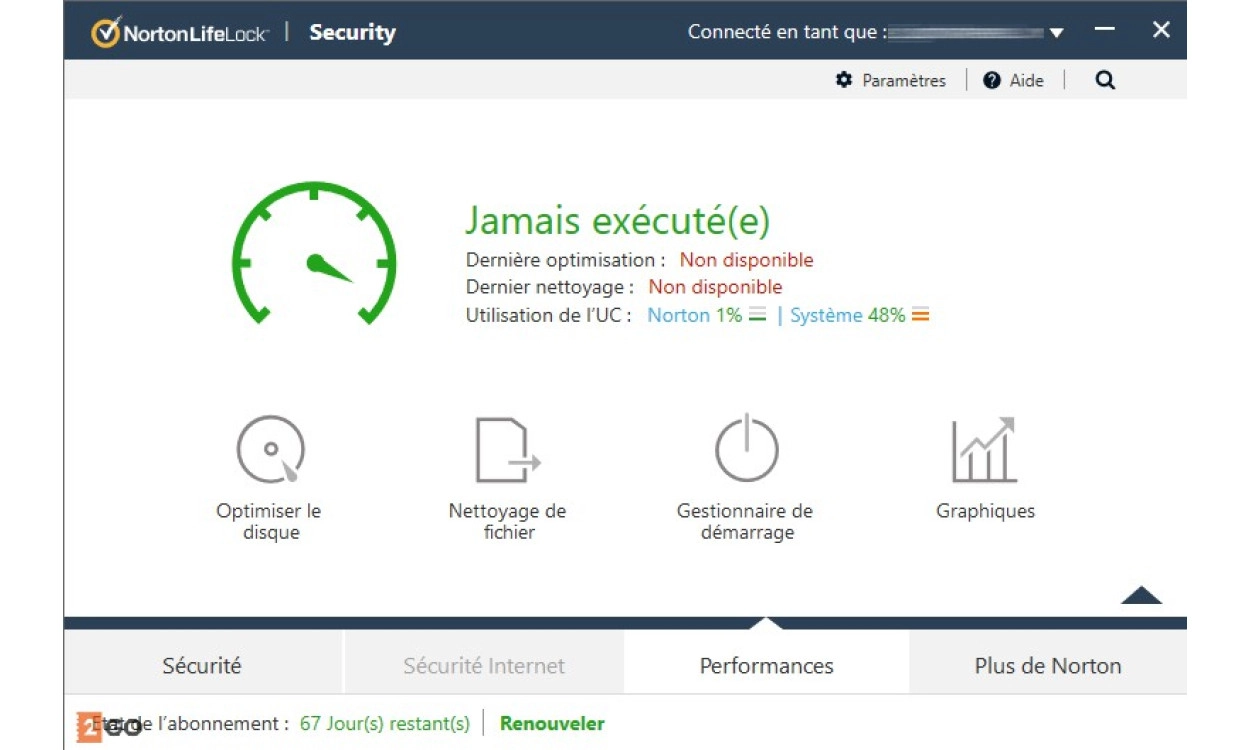This screenshot has width=1250, height=750.
Task: Collapse the panel with the up arrow
Action: (x=1141, y=596)
